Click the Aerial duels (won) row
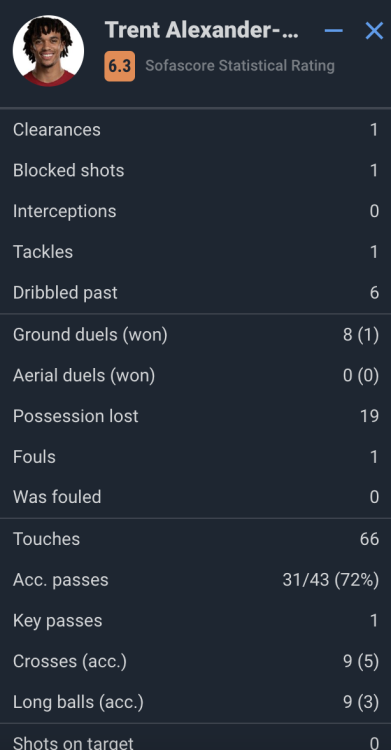The width and height of the screenshot is (391, 750). [195, 375]
